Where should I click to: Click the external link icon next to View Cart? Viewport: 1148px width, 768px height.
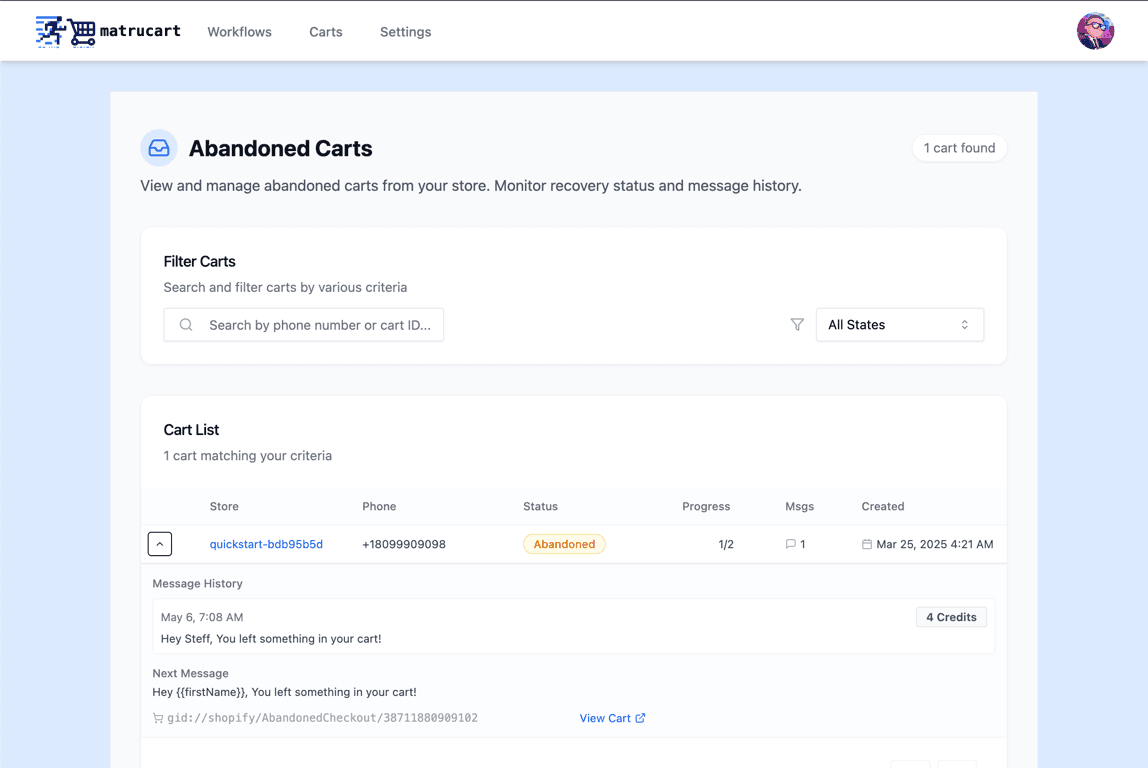[x=641, y=717]
